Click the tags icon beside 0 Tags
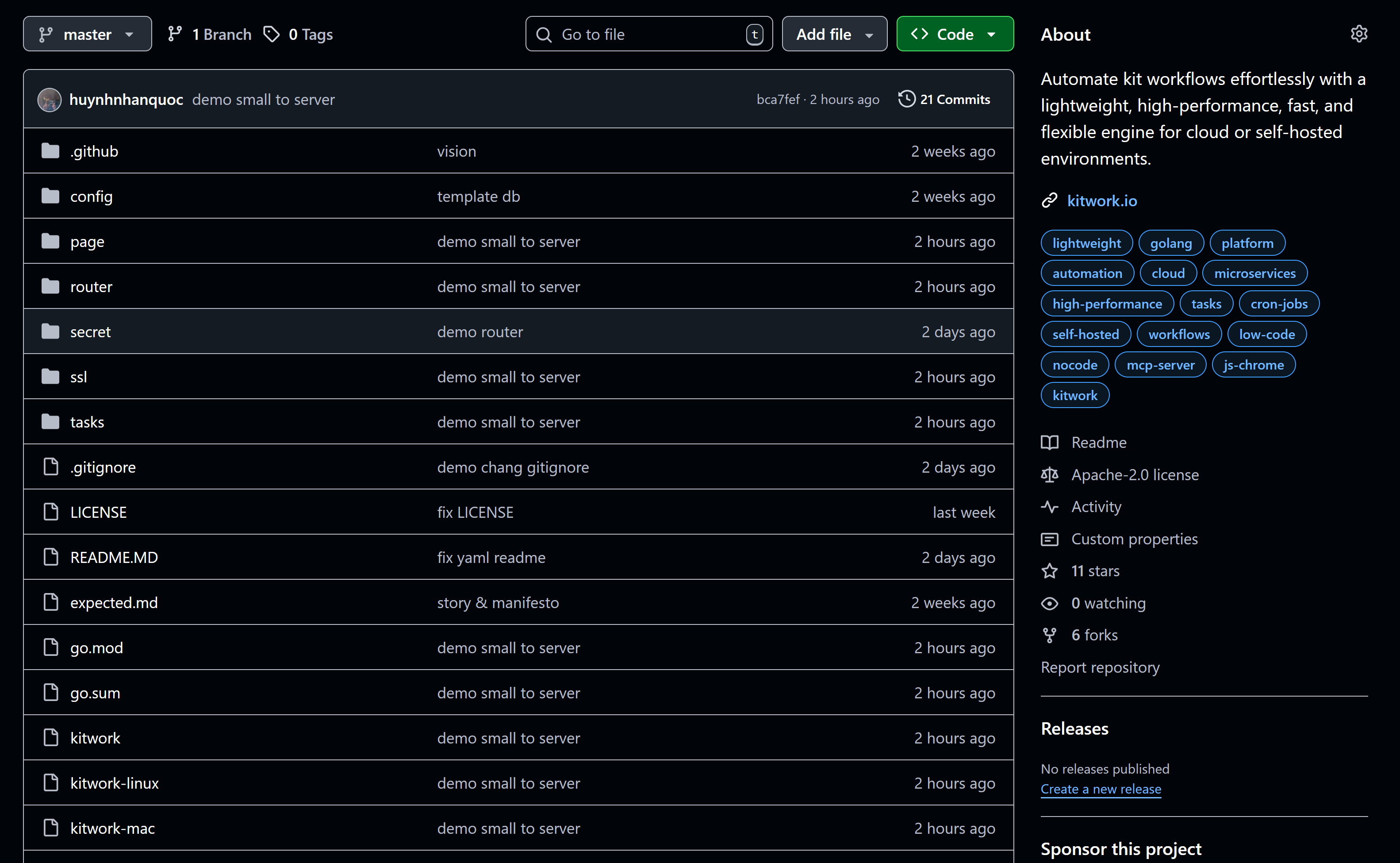The image size is (1400, 863). click(x=272, y=34)
